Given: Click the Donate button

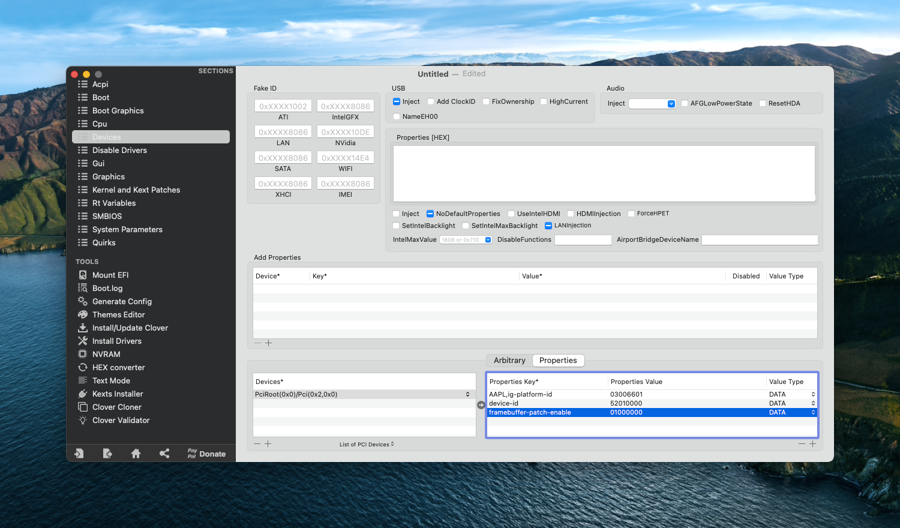Looking at the screenshot, I should pos(206,454).
